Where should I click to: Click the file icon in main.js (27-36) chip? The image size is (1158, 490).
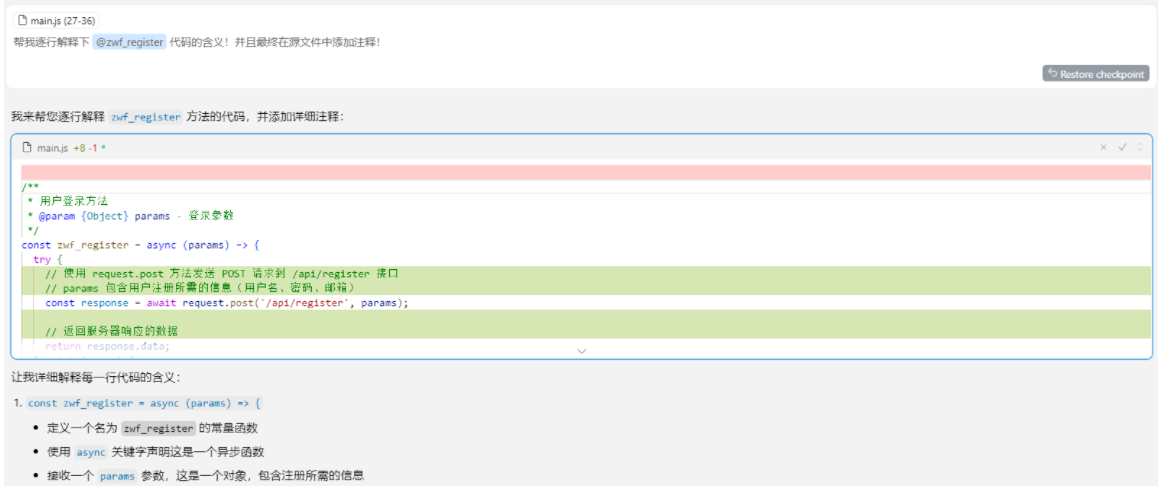[x=22, y=21]
